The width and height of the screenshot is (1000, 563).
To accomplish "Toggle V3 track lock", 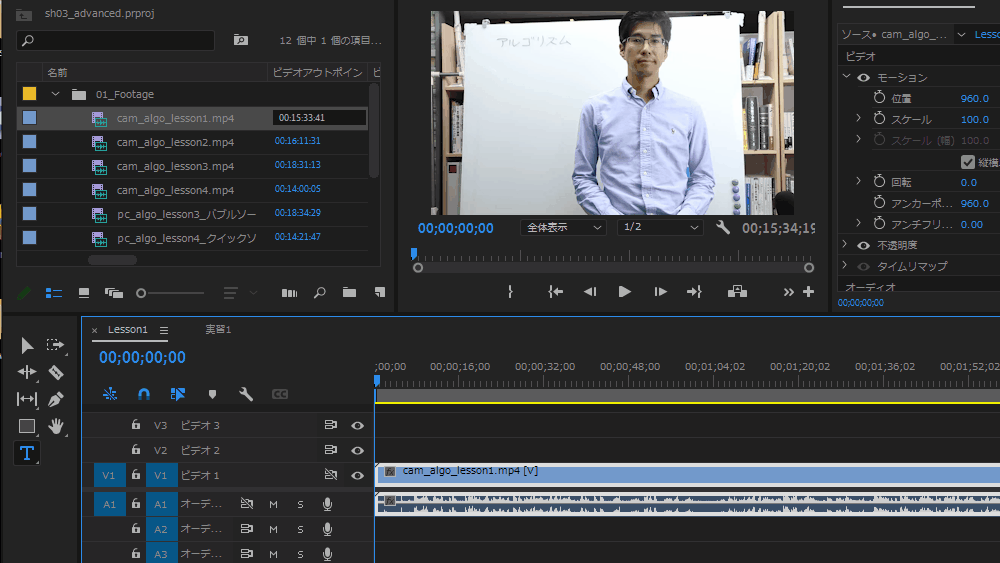I will click(x=136, y=425).
